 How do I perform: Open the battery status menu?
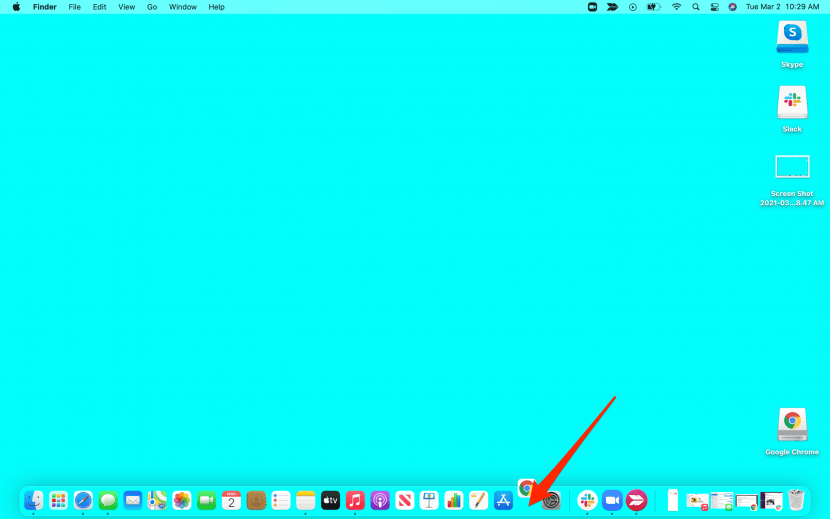click(x=654, y=7)
